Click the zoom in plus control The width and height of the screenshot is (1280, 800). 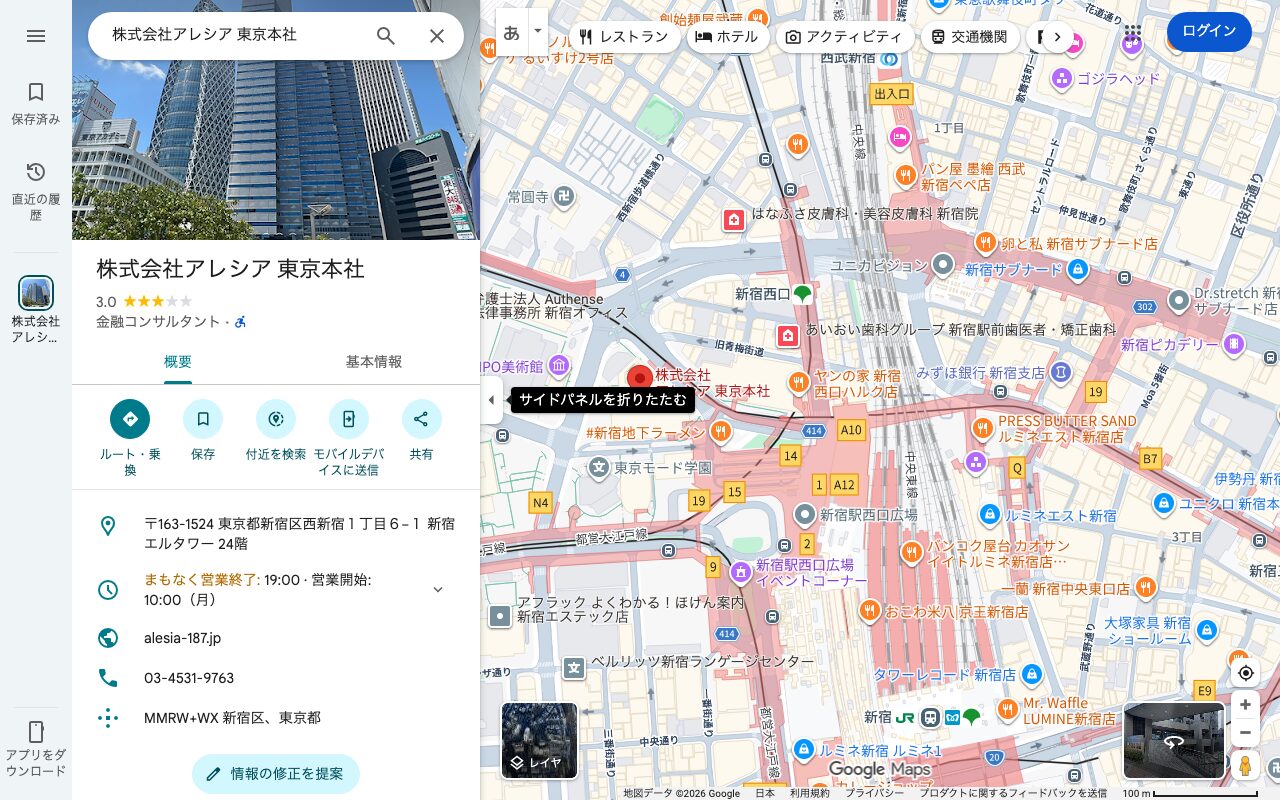pos(1245,705)
